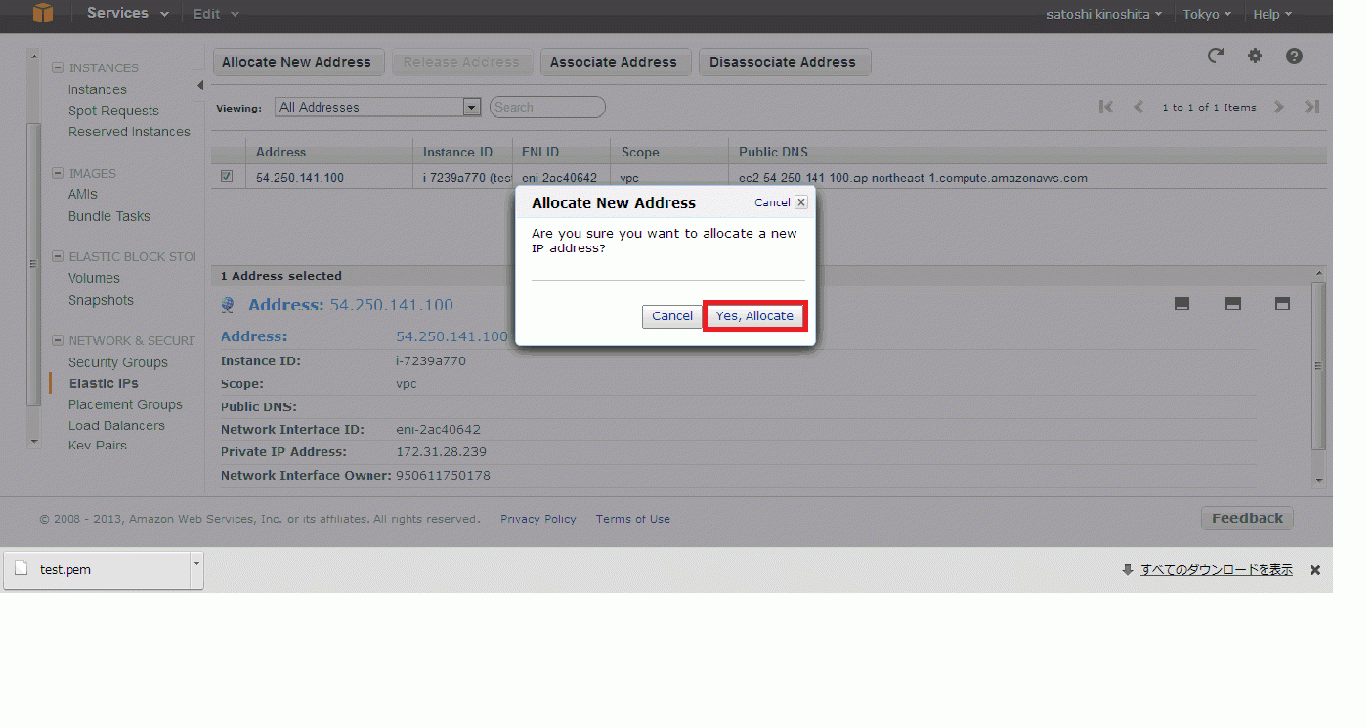This screenshot has width=1366, height=728.
Task: Refresh the address list
Action: tap(1216, 56)
